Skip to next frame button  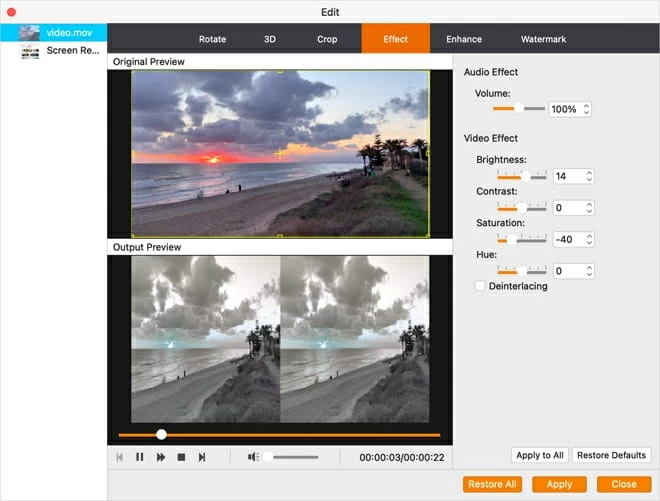pos(202,457)
